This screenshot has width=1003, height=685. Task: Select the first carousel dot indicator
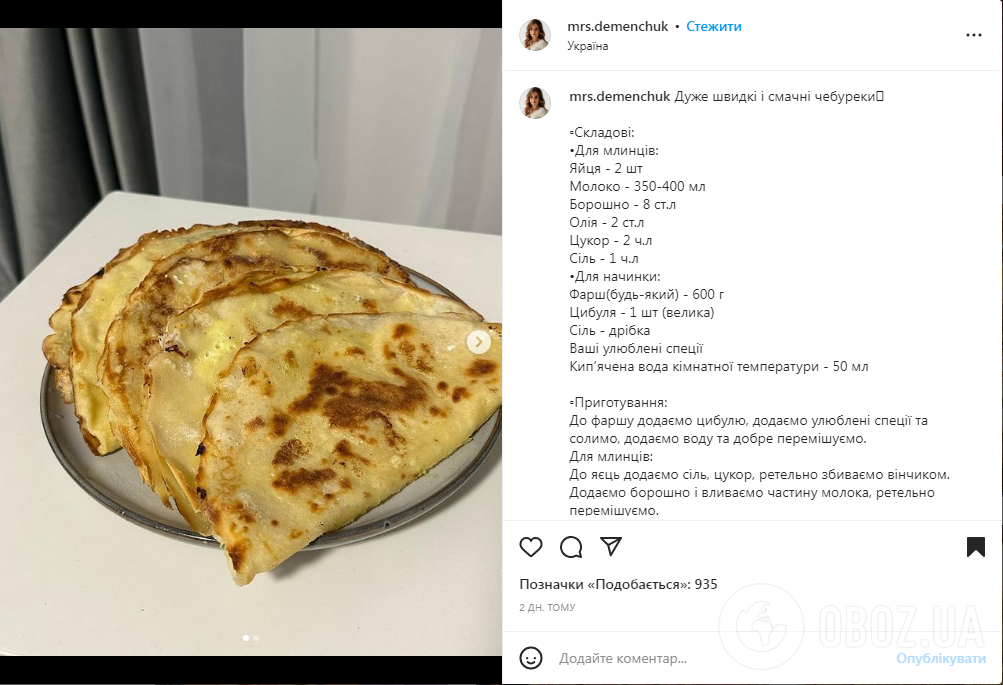(x=246, y=638)
